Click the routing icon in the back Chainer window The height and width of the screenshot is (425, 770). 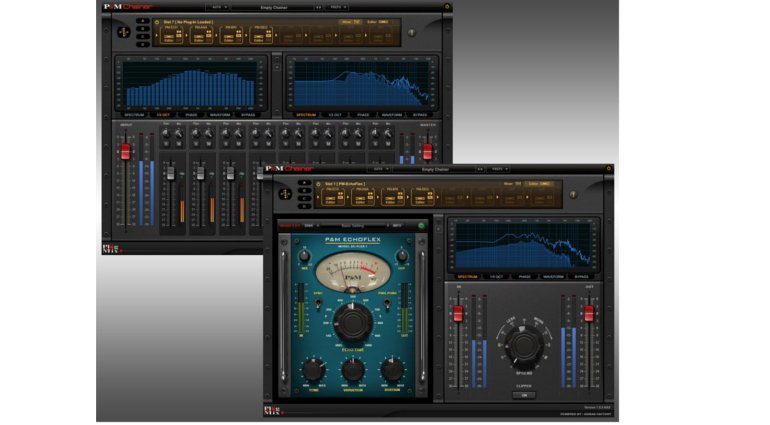point(123,32)
